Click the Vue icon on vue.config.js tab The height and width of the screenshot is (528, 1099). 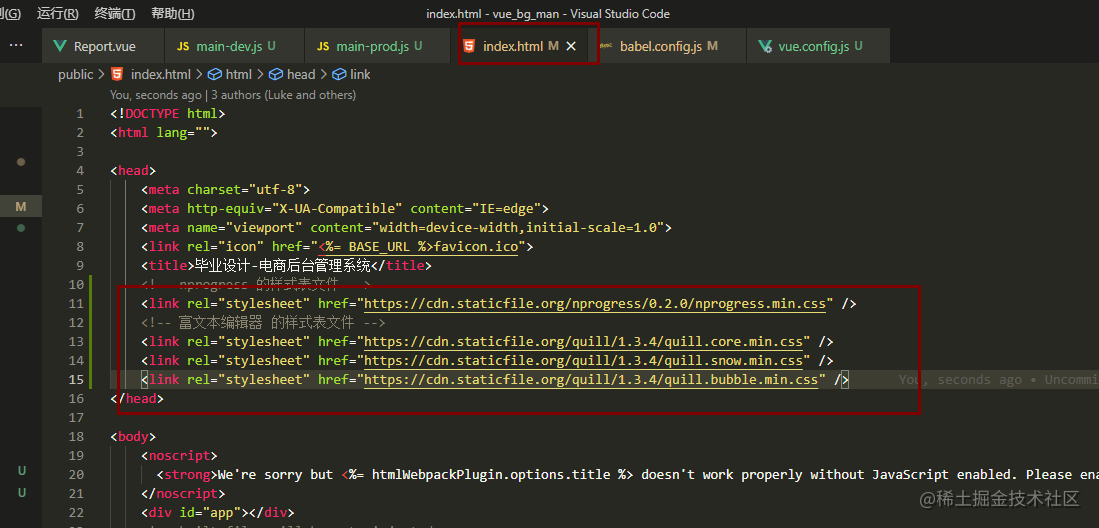coord(765,46)
